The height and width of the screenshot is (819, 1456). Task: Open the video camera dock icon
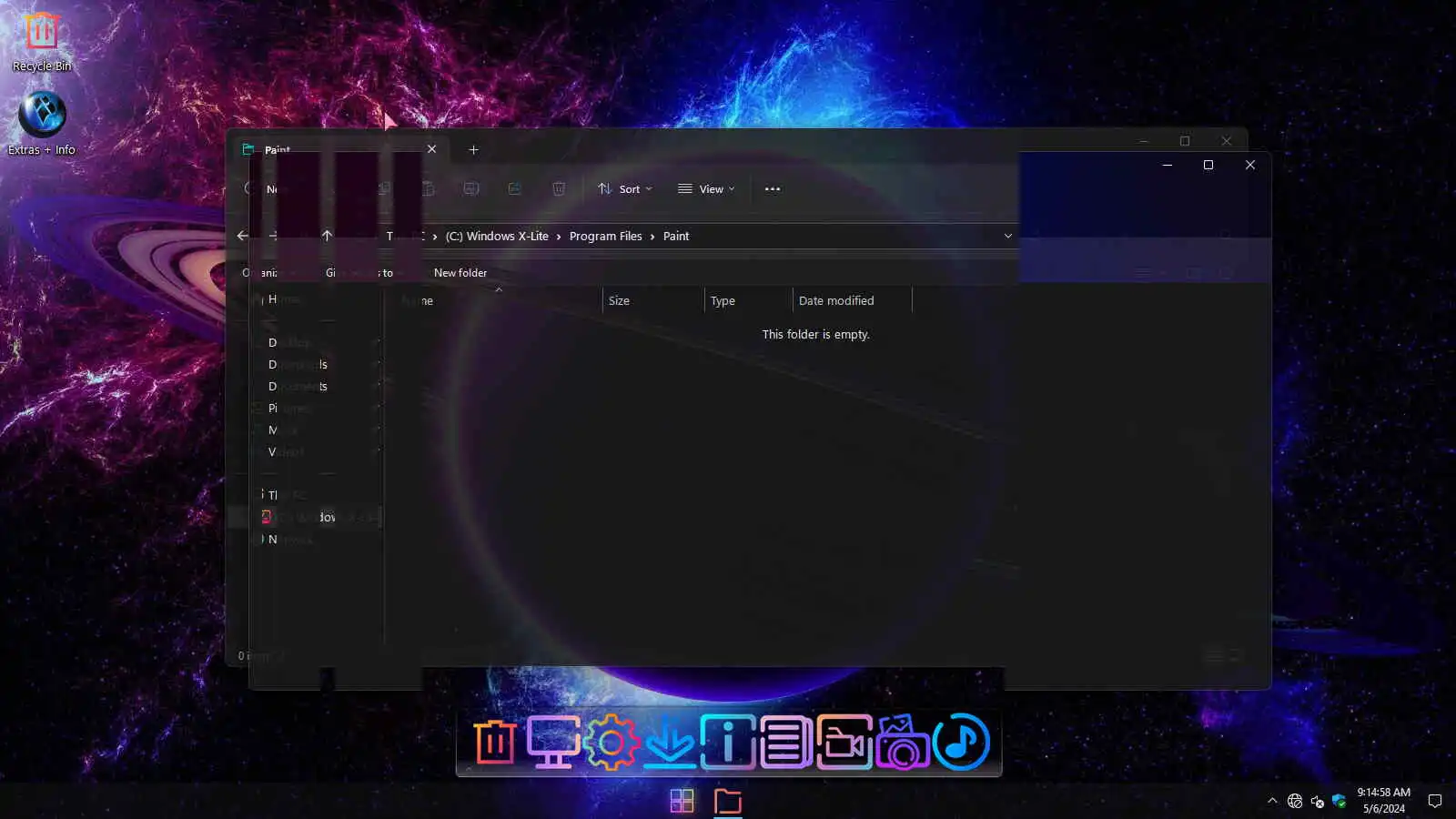[x=844, y=743]
